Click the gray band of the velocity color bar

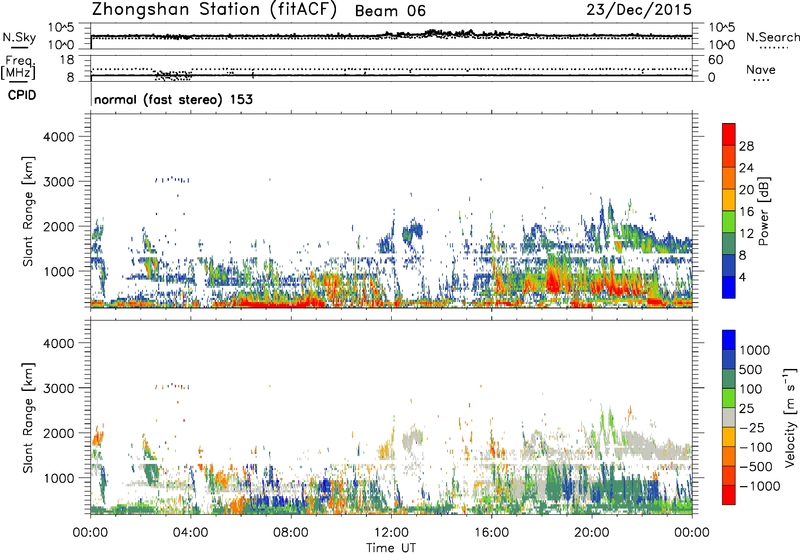pyautogui.click(x=729, y=418)
